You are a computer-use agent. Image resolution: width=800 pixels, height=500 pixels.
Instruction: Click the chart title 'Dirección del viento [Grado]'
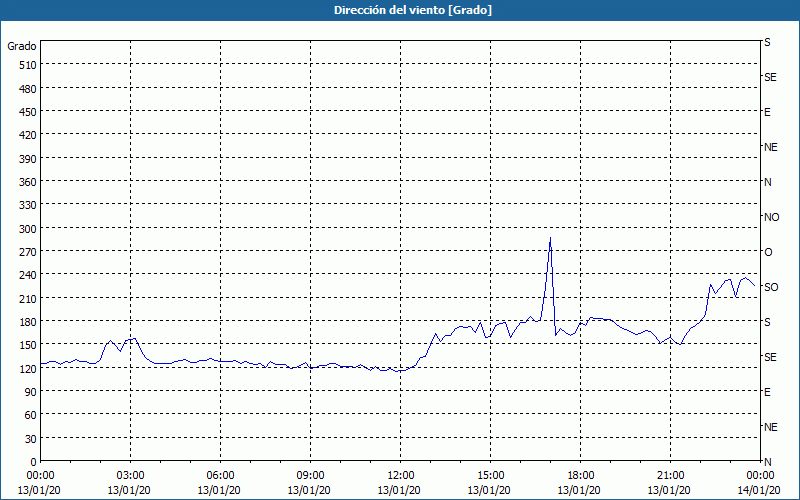(413, 10)
